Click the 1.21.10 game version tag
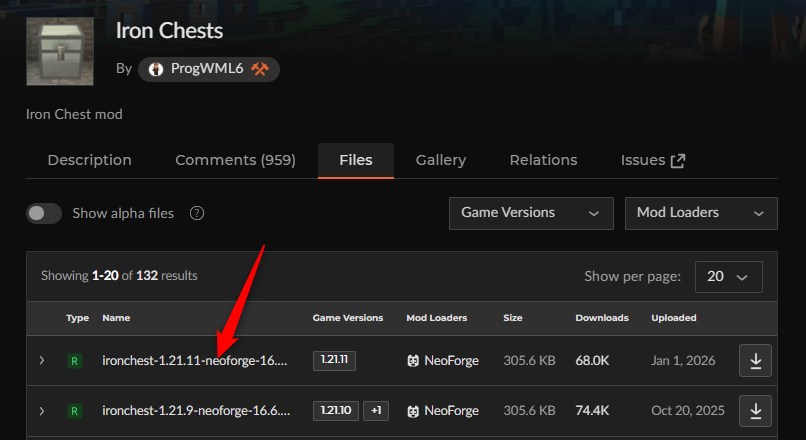Screen dimensions: 806x440 coord(336,411)
